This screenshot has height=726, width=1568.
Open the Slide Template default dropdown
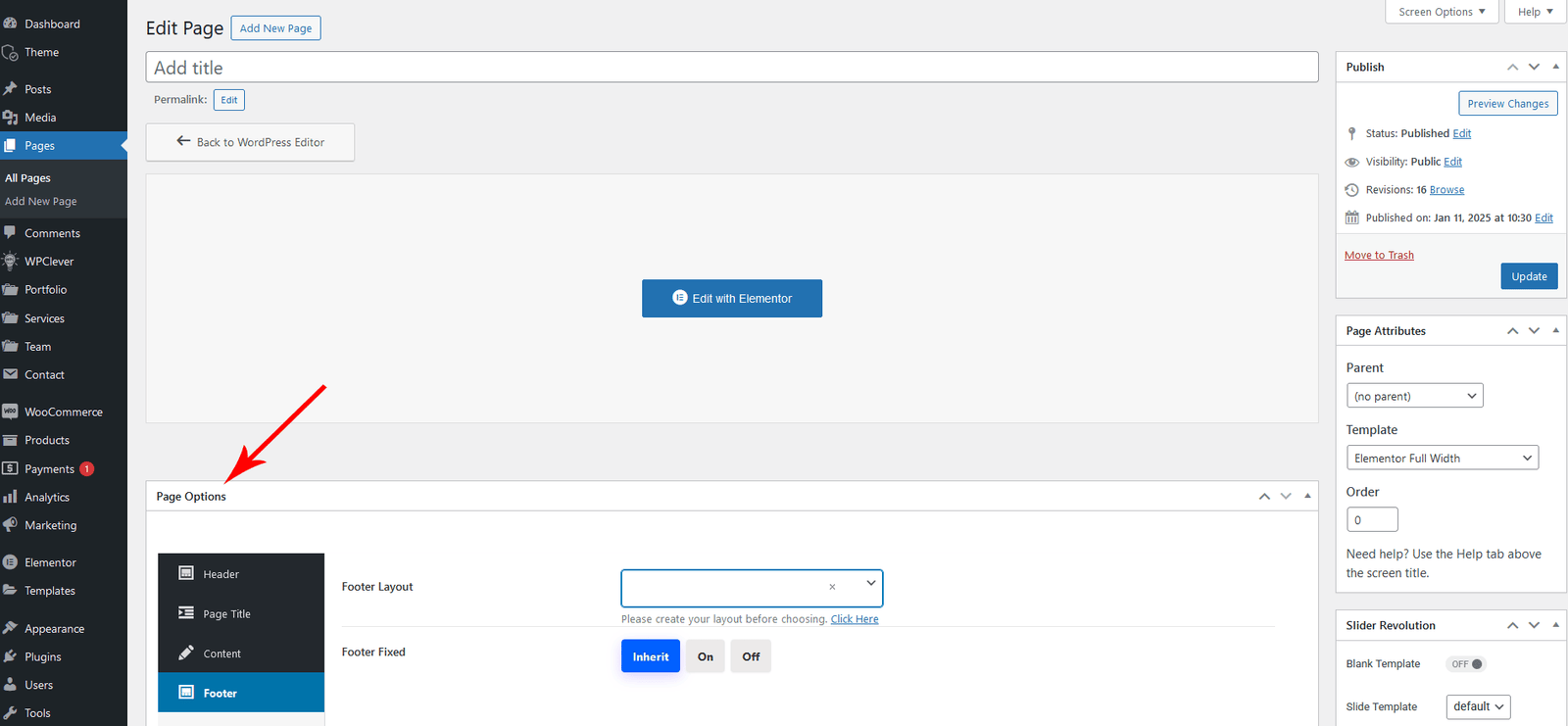coord(1478,706)
